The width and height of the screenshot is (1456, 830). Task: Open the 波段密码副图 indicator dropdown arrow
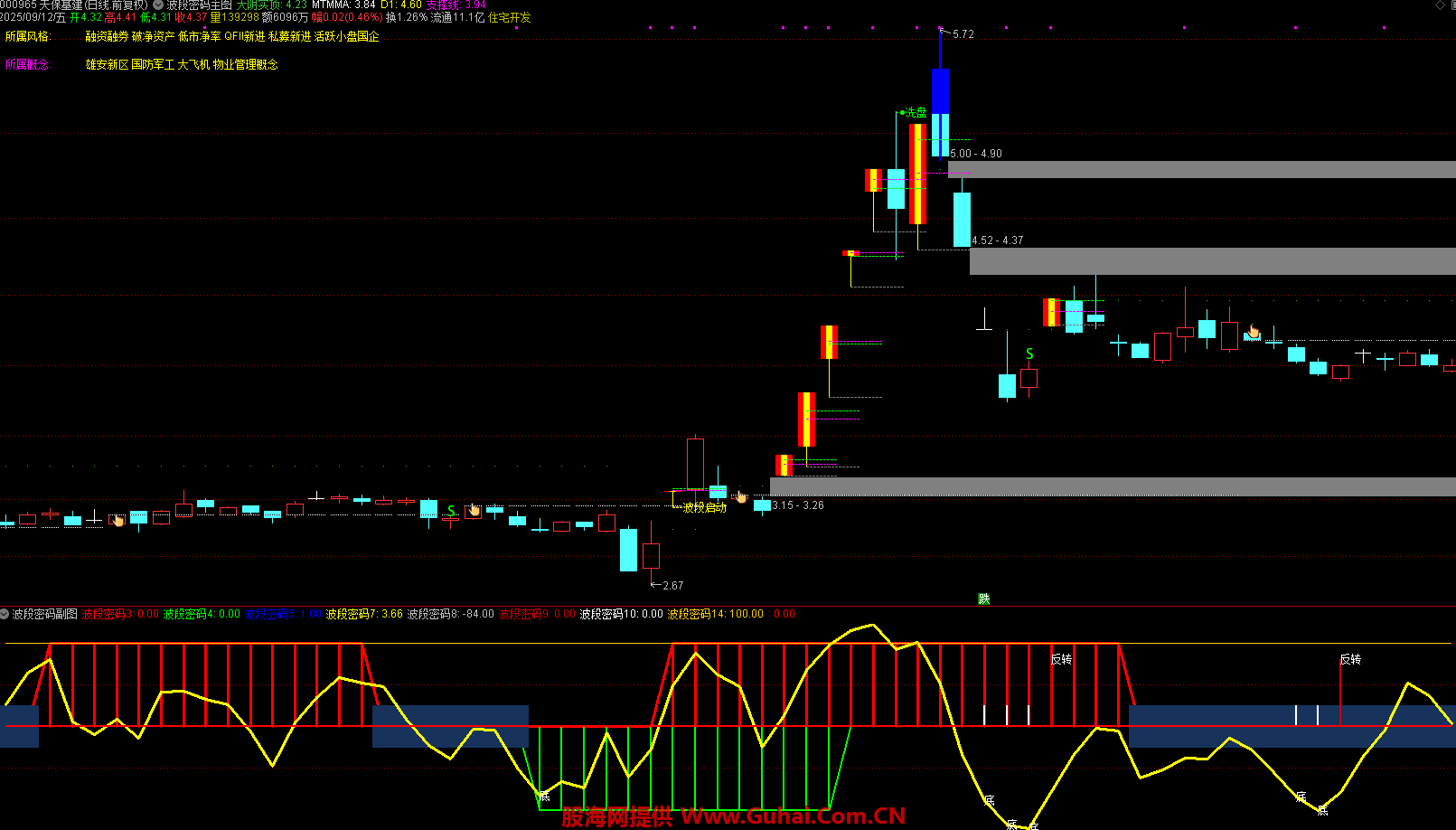click(5, 614)
